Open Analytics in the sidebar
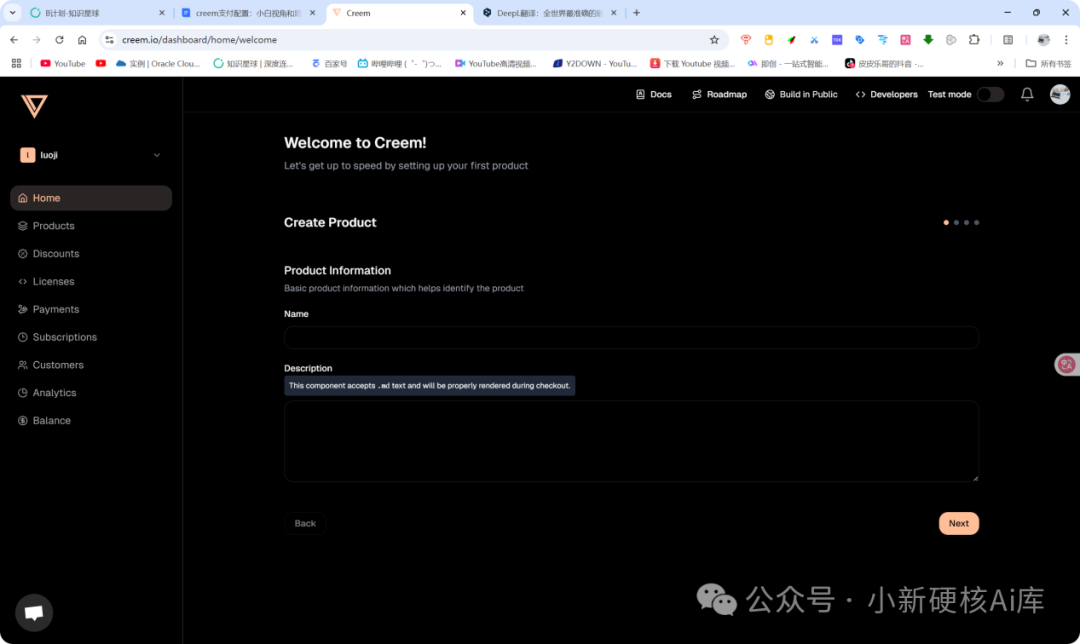Screen dimensions: 1080x644 coord(91,393)
